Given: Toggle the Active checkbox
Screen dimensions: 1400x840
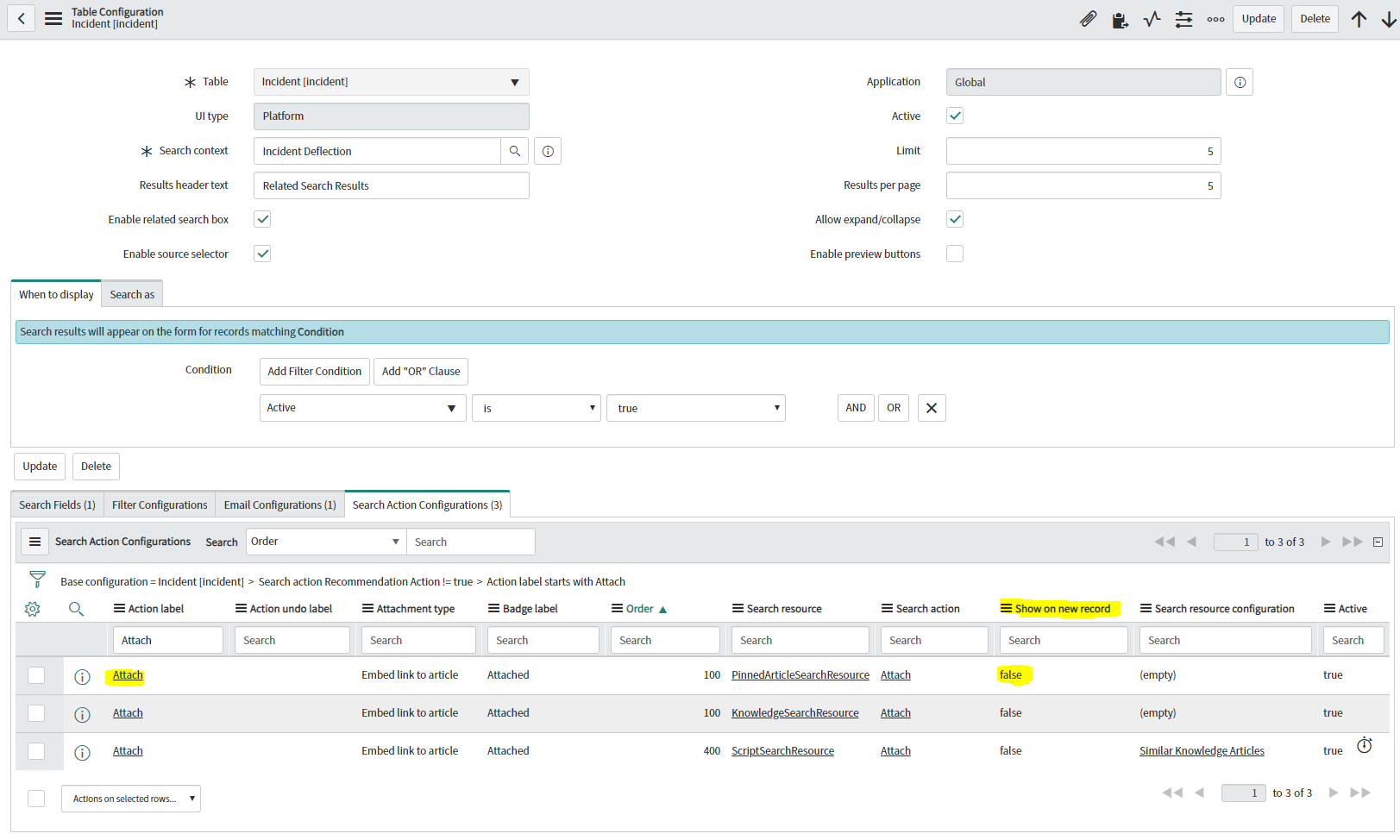Looking at the screenshot, I should [955, 116].
